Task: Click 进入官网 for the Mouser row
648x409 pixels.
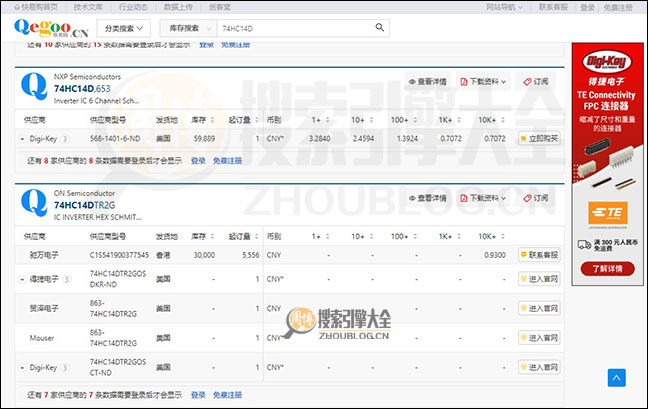Action: (539, 338)
